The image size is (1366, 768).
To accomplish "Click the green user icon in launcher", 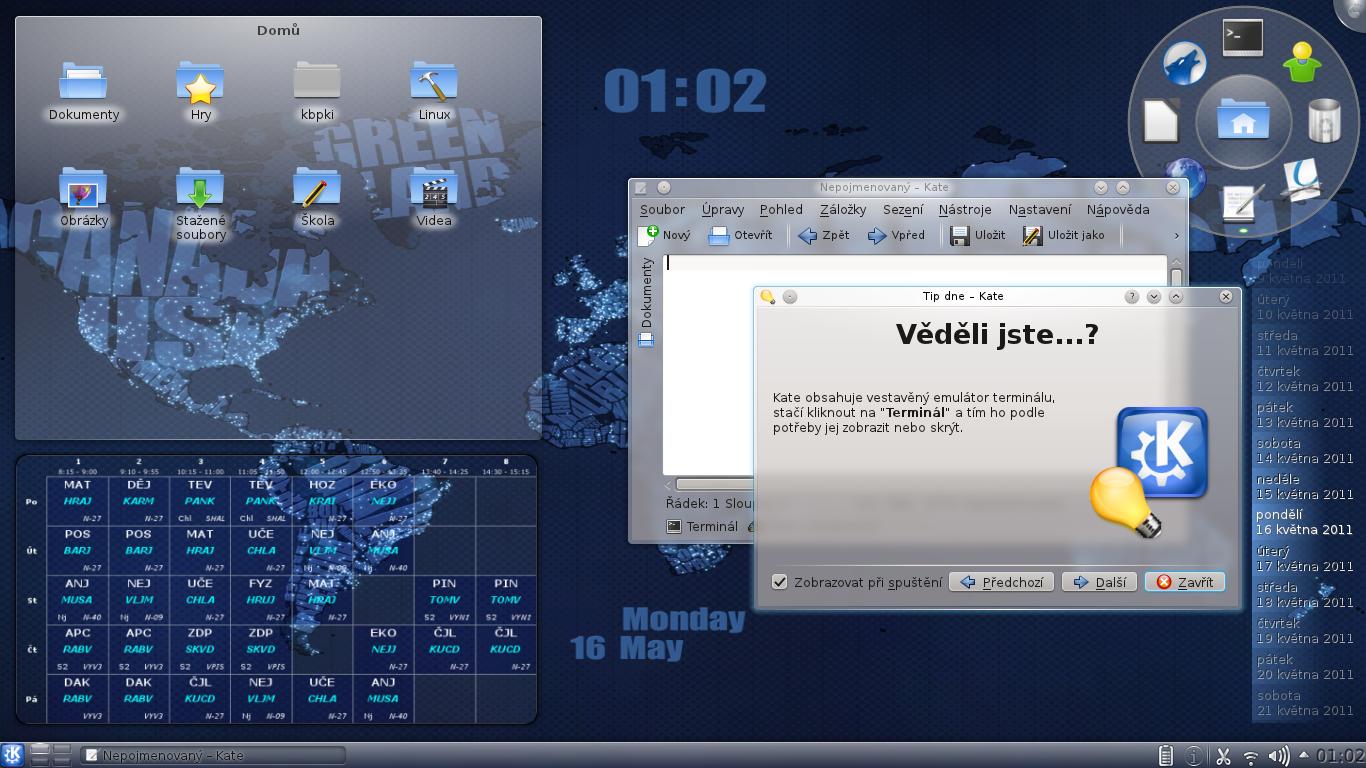I will coord(1302,62).
